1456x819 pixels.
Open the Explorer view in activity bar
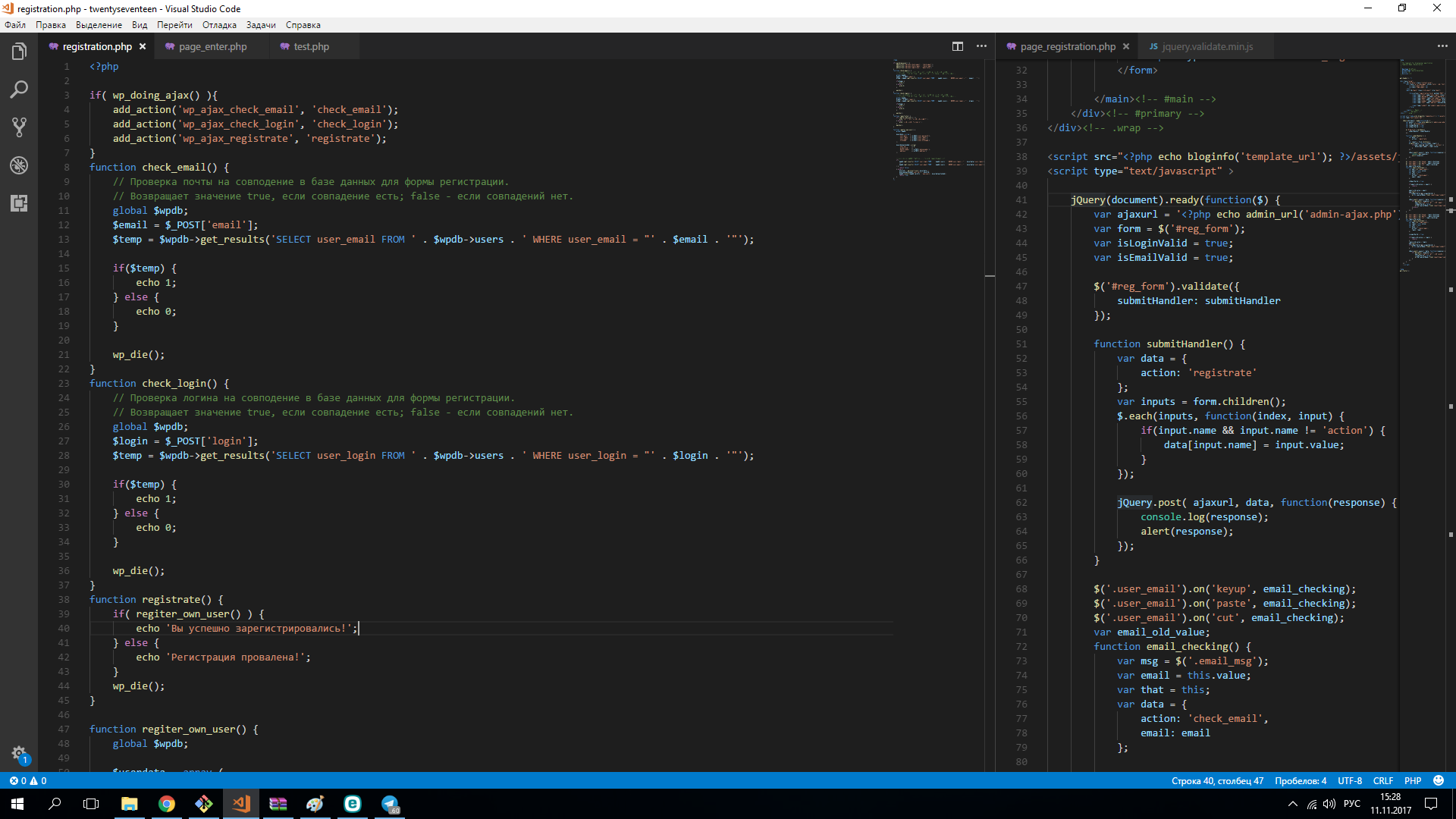pos(19,52)
